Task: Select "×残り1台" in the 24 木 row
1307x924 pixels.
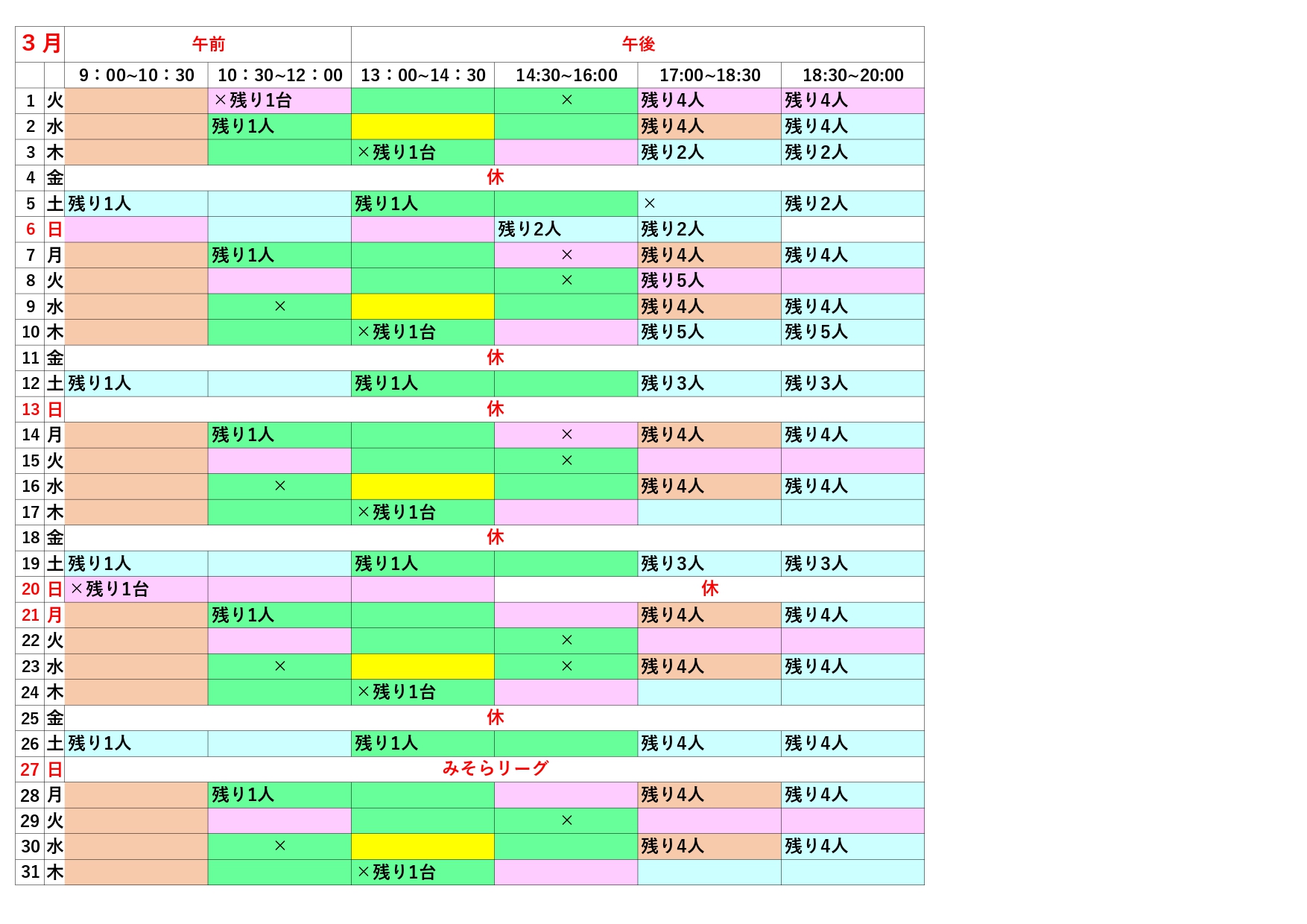Action: 396,692
